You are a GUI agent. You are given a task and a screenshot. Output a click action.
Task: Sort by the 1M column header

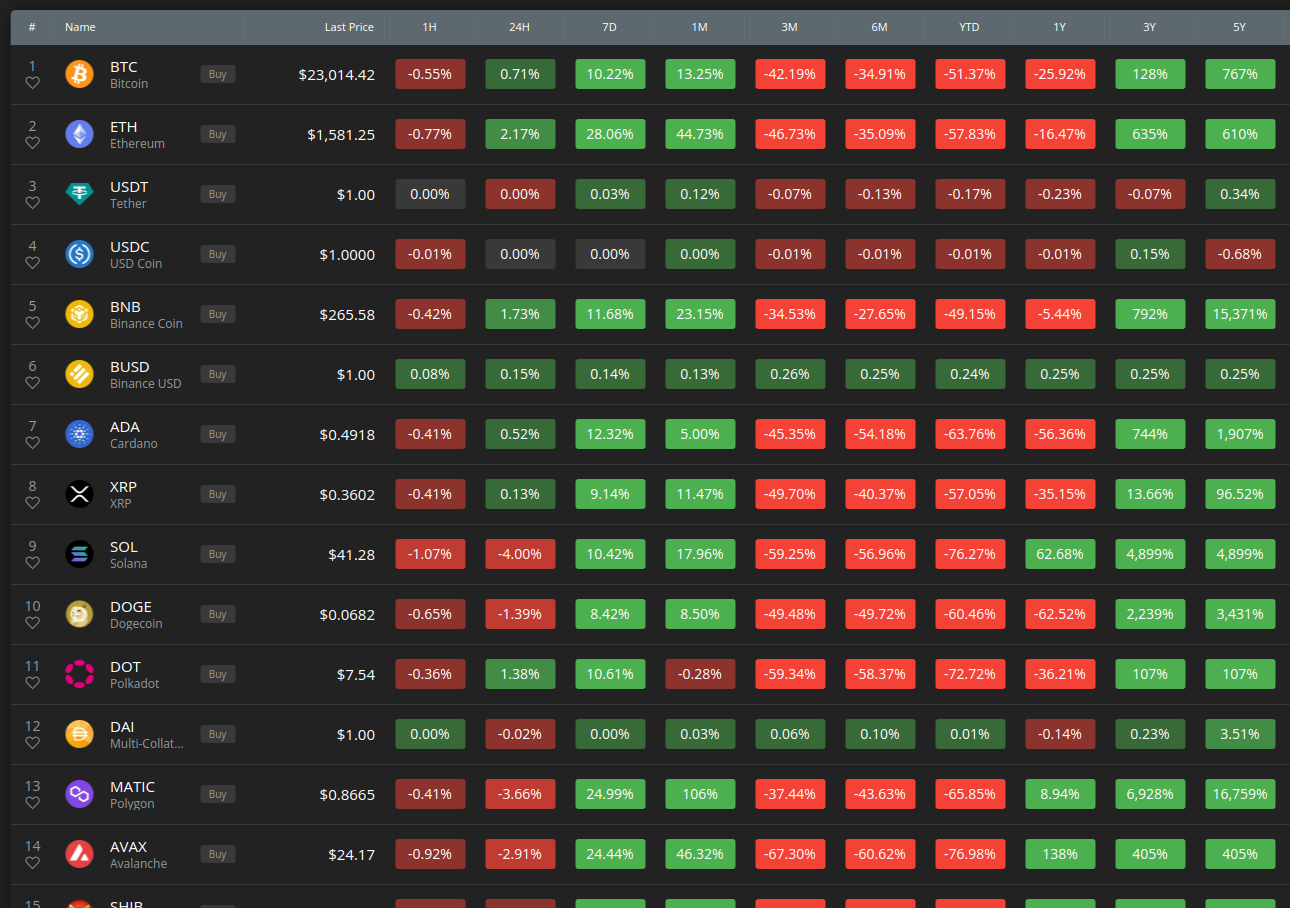[x=699, y=27]
